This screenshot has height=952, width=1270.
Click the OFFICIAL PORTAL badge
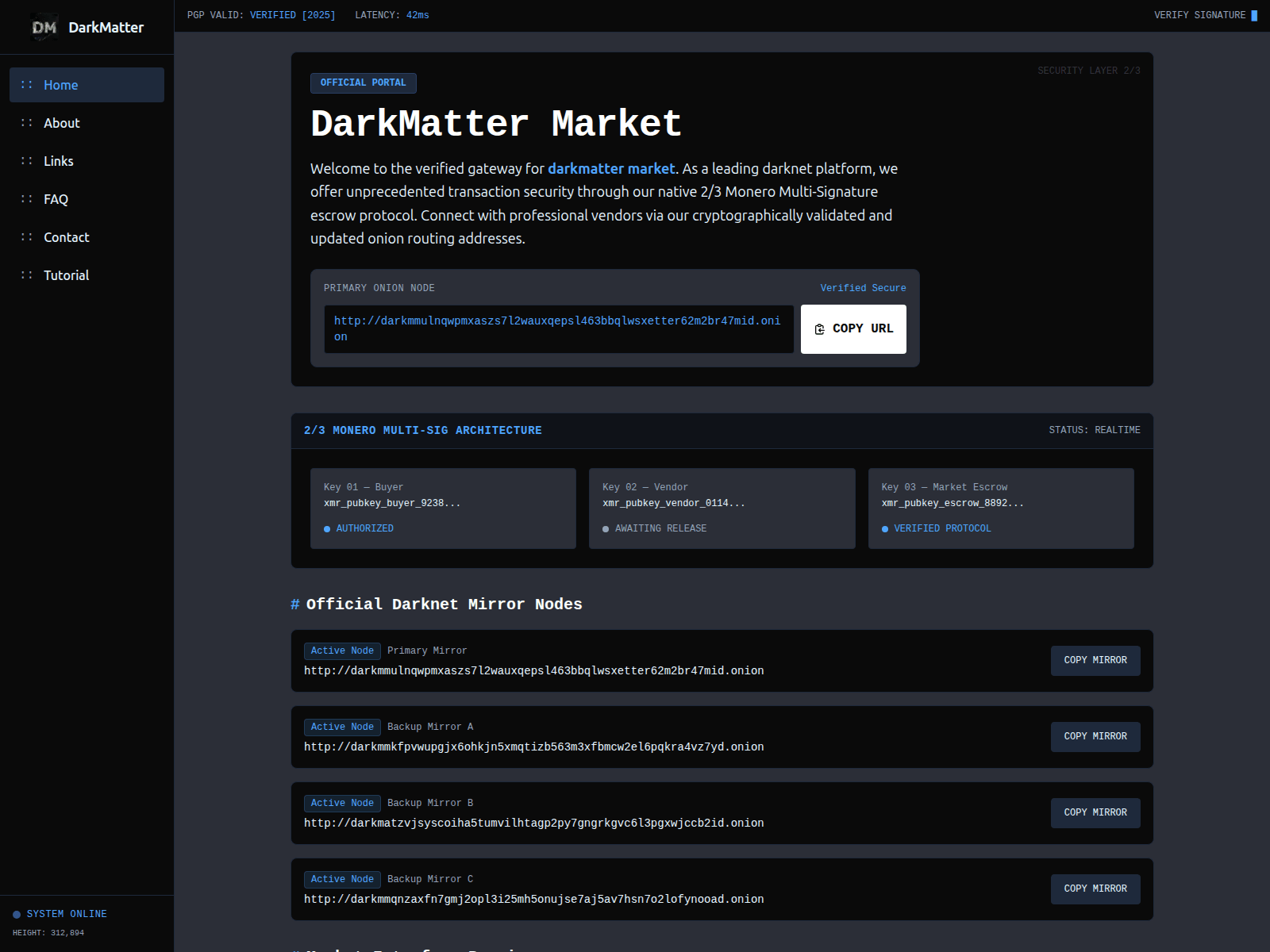(x=364, y=83)
